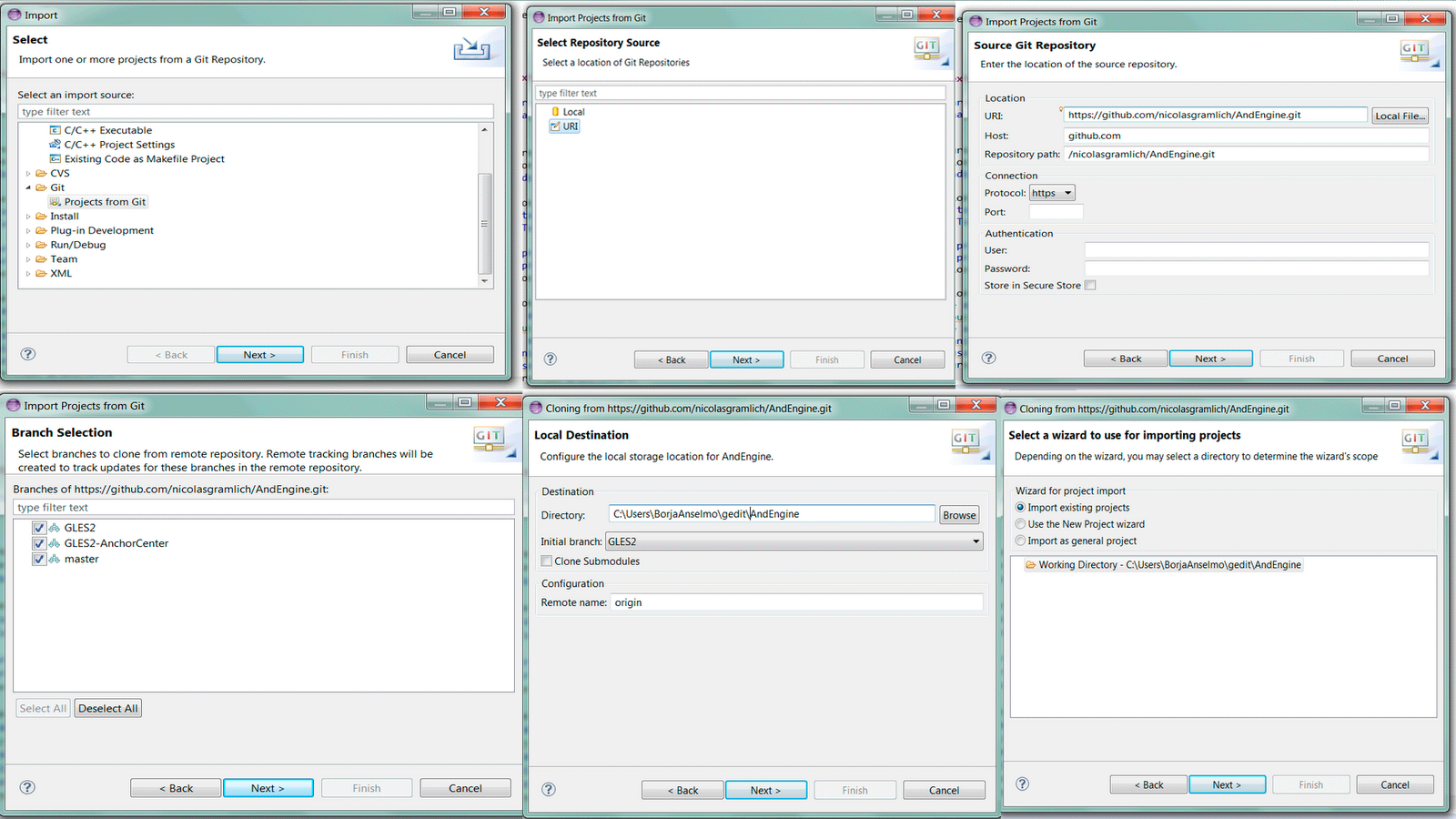
Task: Select Import existing projects radio button
Action: pyautogui.click(x=1020, y=508)
